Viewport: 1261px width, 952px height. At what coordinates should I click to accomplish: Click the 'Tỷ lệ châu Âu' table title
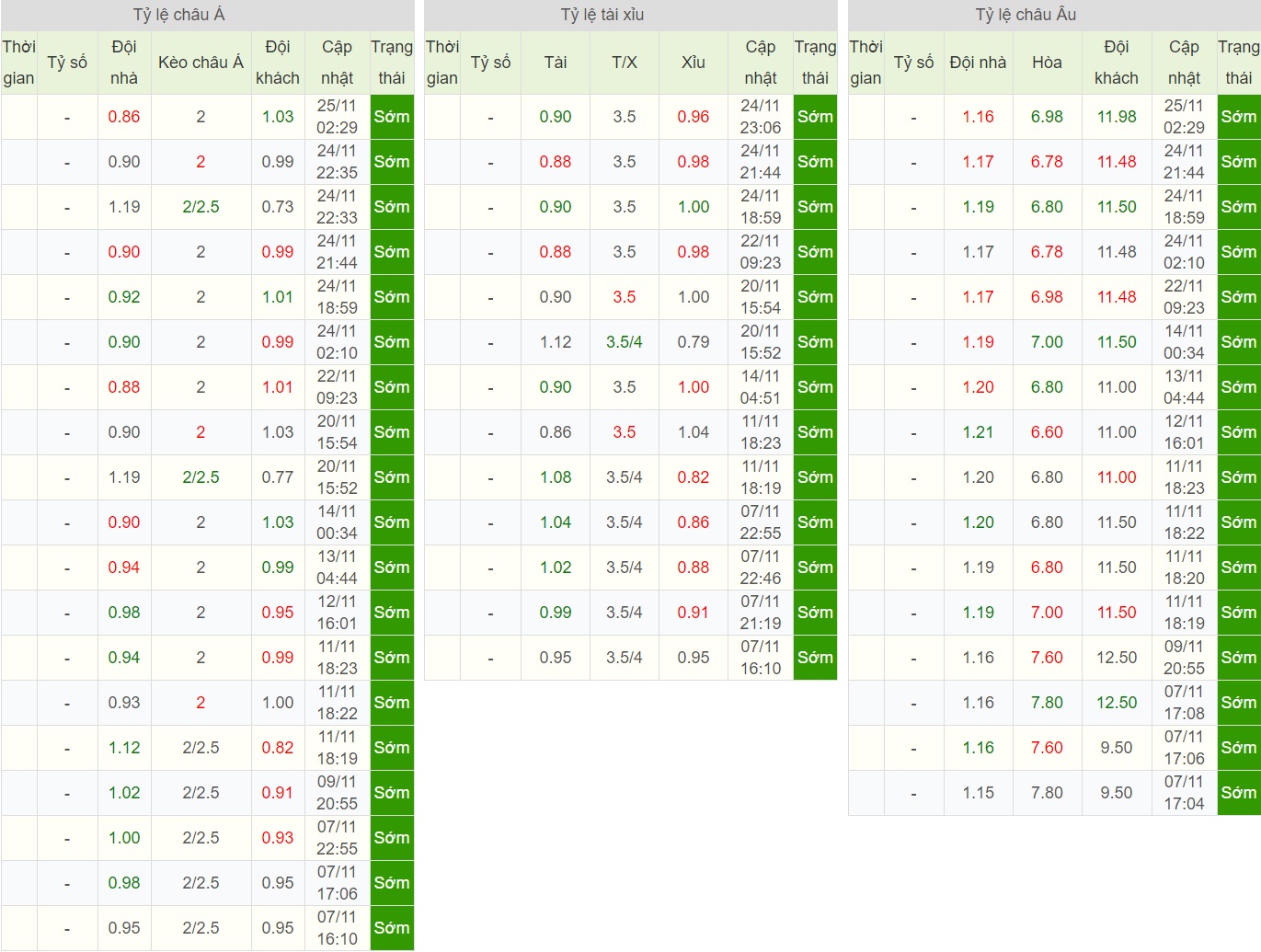click(1026, 15)
